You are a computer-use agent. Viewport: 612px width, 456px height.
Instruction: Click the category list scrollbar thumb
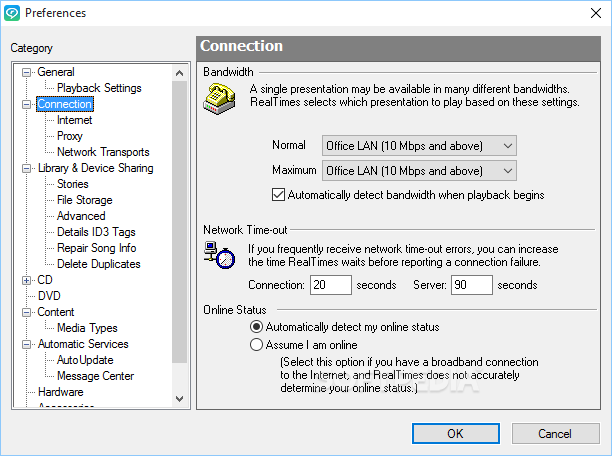click(x=180, y=222)
